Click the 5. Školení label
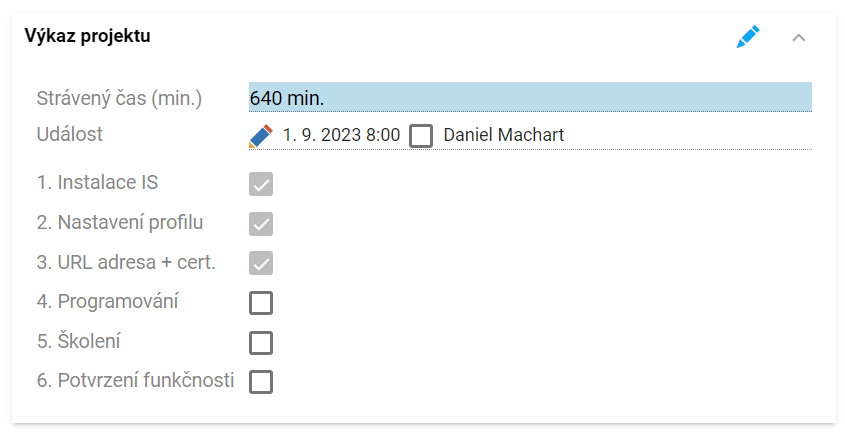This screenshot has height=432, width=845. pyautogui.click(x=79, y=341)
